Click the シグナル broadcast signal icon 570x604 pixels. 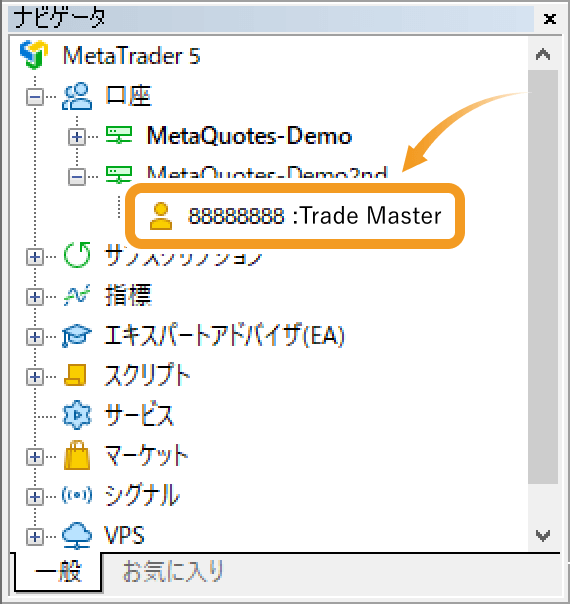(77, 495)
